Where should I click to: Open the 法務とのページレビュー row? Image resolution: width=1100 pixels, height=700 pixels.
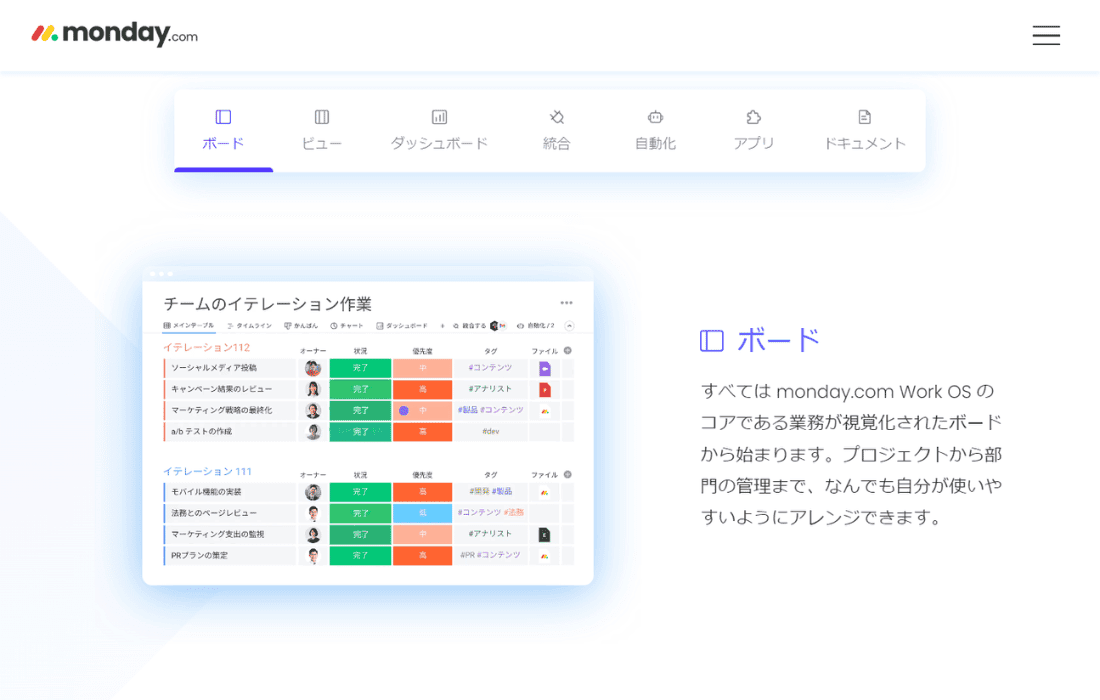tap(229, 513)
